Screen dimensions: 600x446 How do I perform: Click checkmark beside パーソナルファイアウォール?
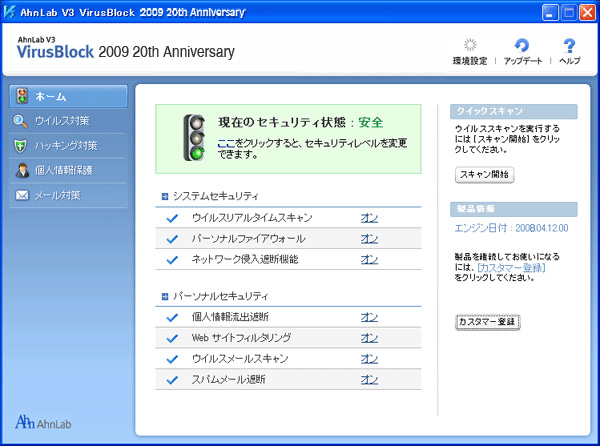pos(172,239)
